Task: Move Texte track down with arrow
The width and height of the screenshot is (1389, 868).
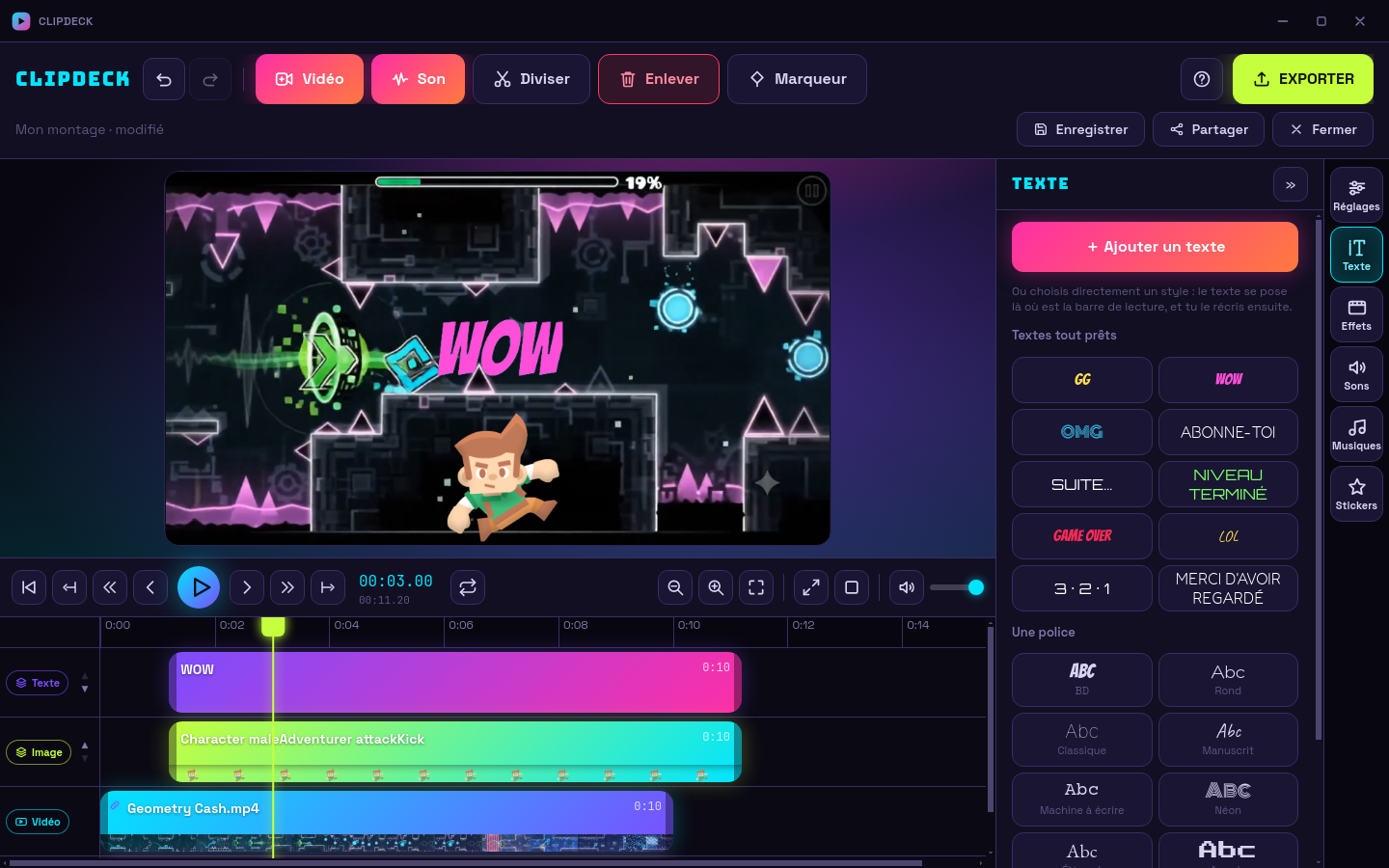Action: [85, 690]
